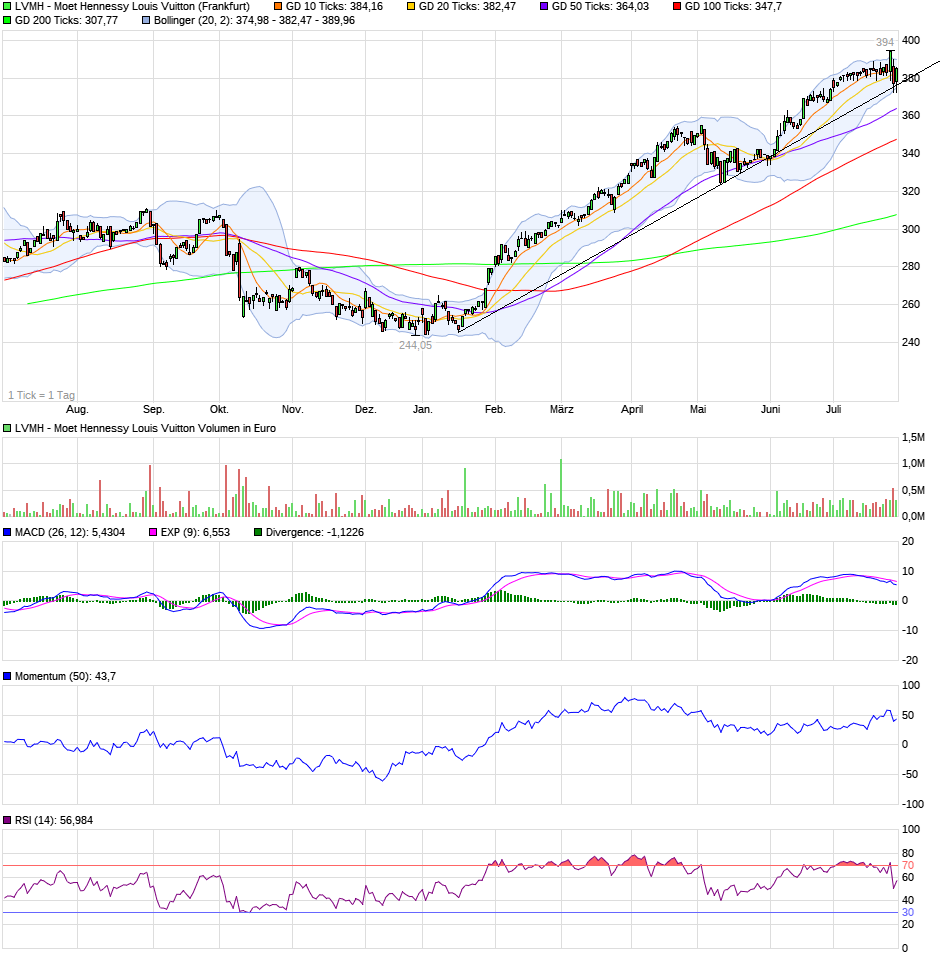Click the GD 10 Ticks: 384,16 label

point(334,6)
